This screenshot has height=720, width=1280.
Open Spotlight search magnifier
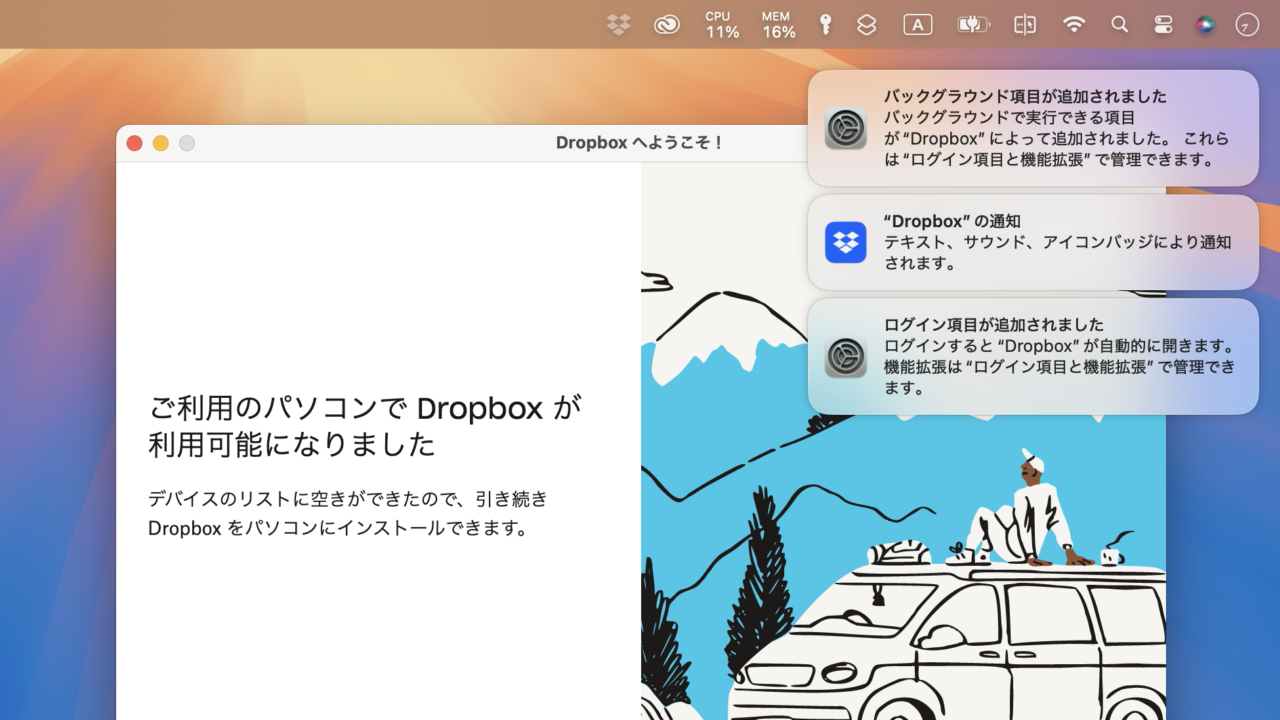[x=1120, y=25]
